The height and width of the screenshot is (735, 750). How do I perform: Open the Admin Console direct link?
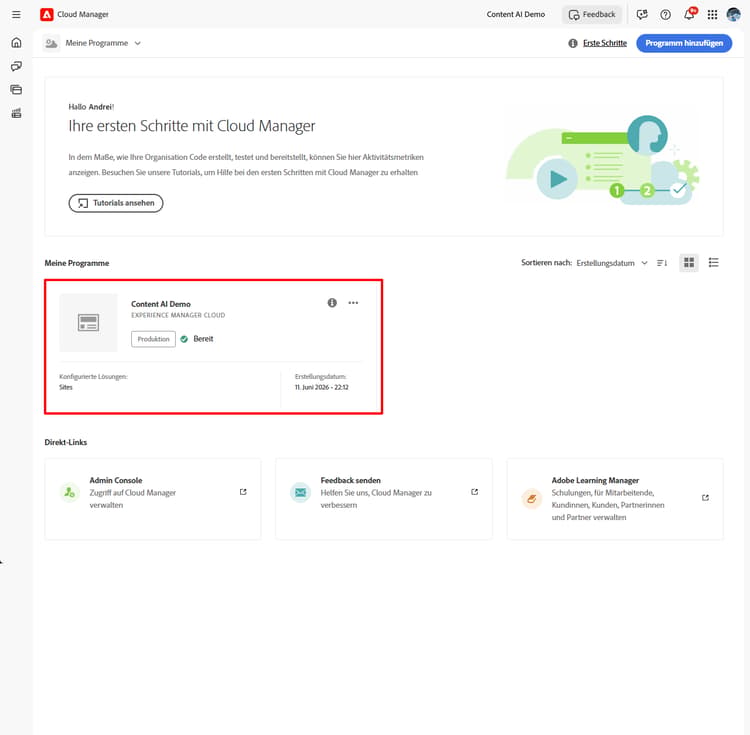153,499
